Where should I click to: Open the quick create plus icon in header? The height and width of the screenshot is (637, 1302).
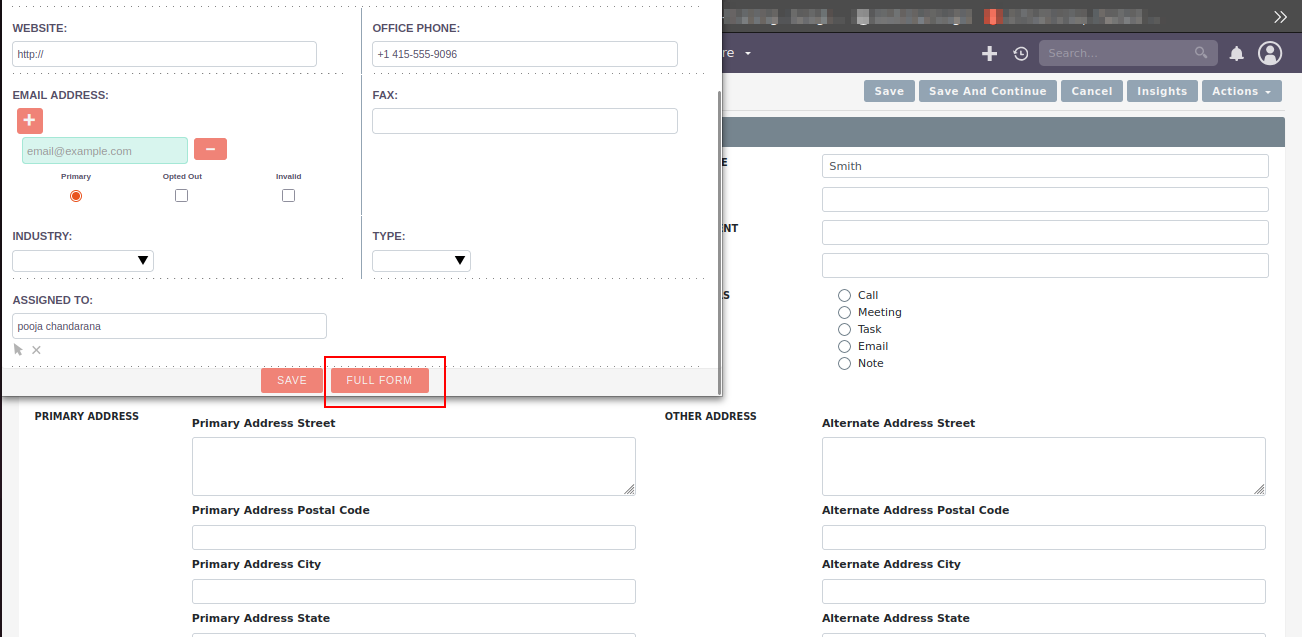(989, 53)
